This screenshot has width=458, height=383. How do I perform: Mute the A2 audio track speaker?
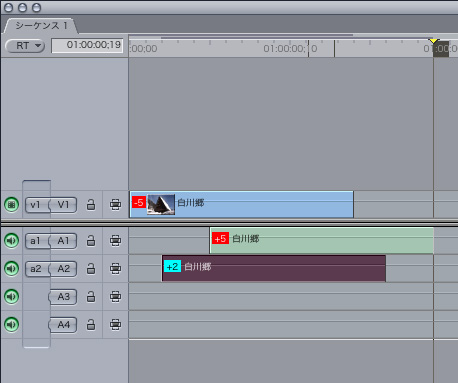pos(11,268)
